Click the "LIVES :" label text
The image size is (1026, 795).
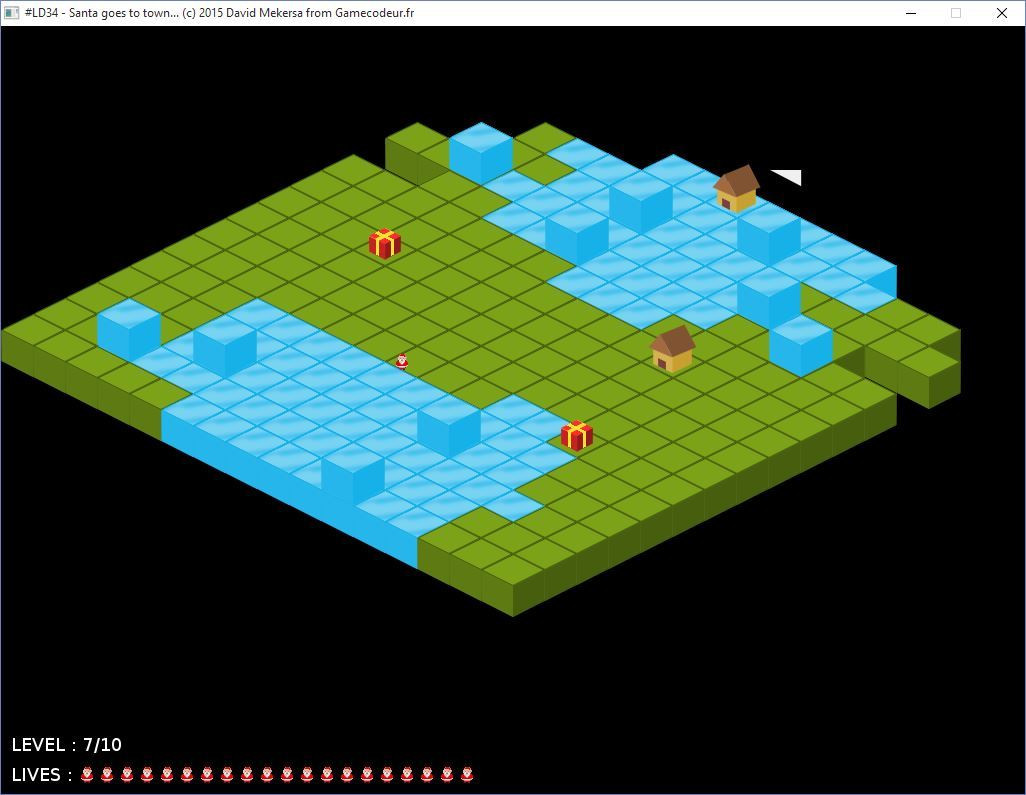point(42,775)
